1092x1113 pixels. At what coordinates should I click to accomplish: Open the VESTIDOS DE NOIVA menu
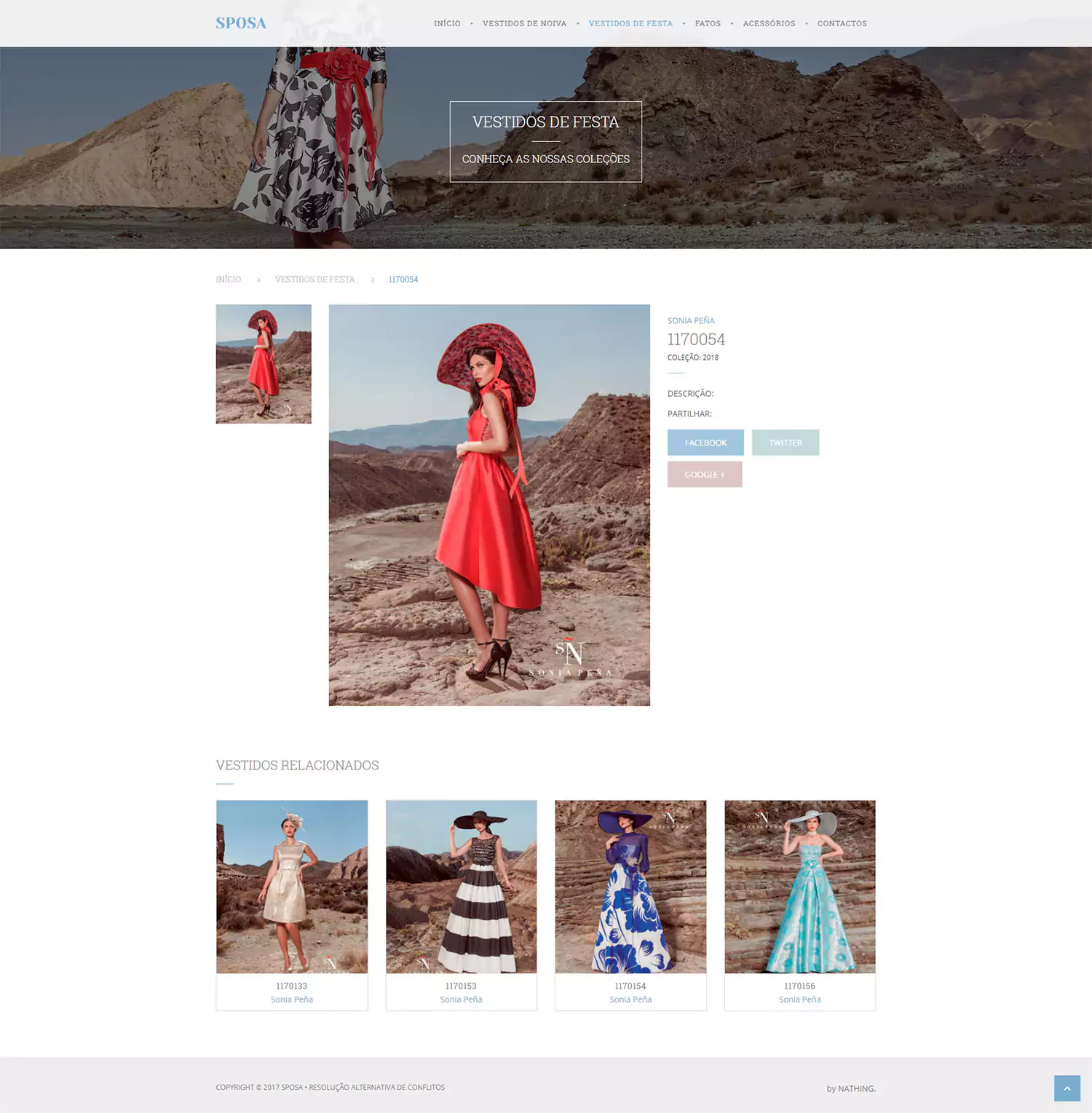pyautogui.click(x=524, y=23)
